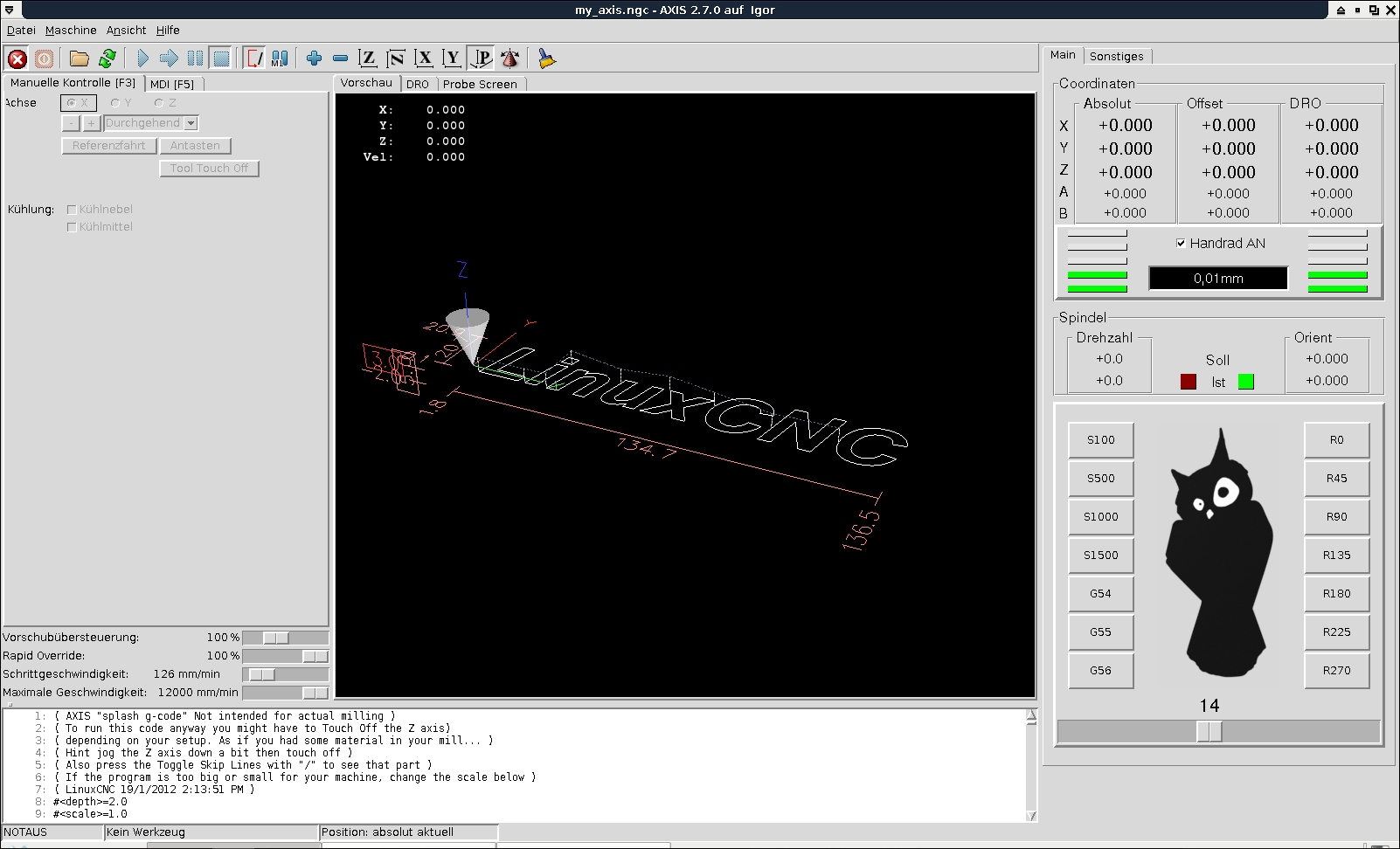Click the S1500 spindle button
Viewport: 1400px width, 849px height.
(1100, 556)
